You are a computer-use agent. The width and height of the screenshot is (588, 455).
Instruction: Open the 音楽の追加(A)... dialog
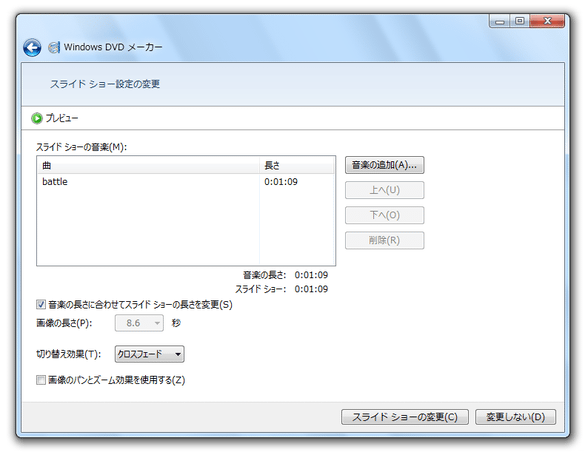tap(384, 165)
